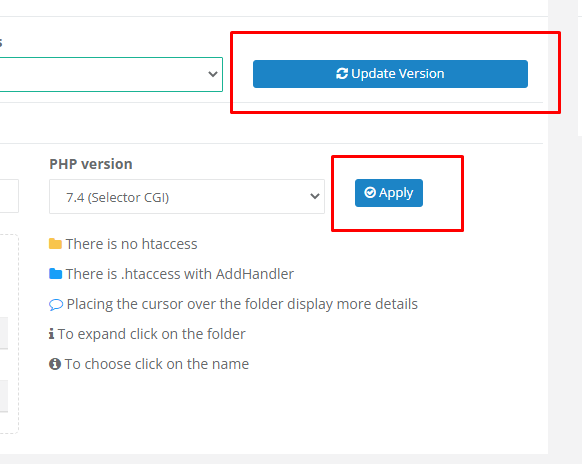Viewport: 582px width, 464px height.
Task: Click the 'There is .htaccess with AddHandler' text
Action: pyautogui.click(x=180, y=274)
